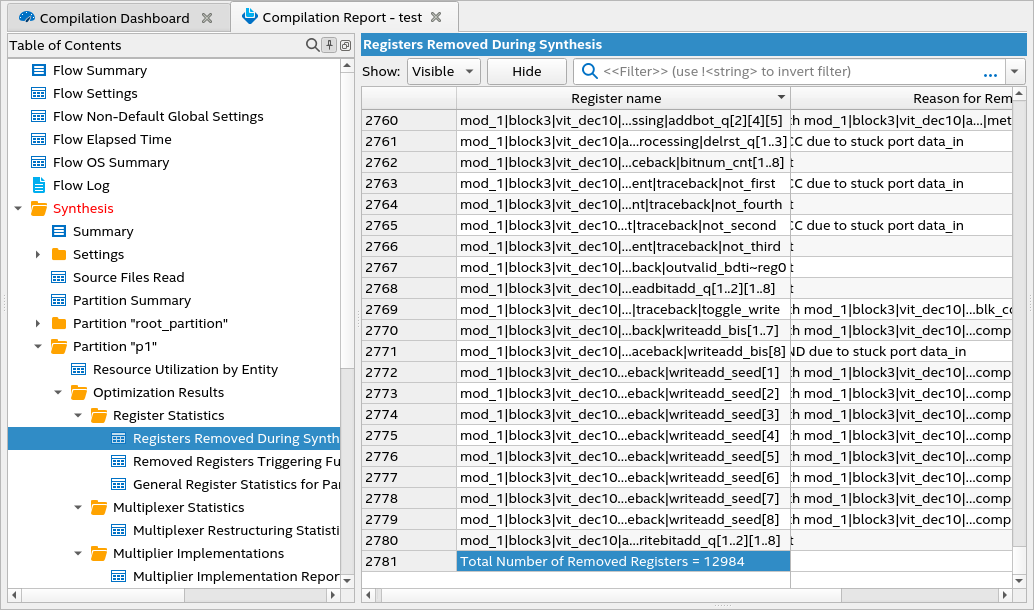
Task: Click the float panel icon in Table of Contents
Action: (345, 45)
